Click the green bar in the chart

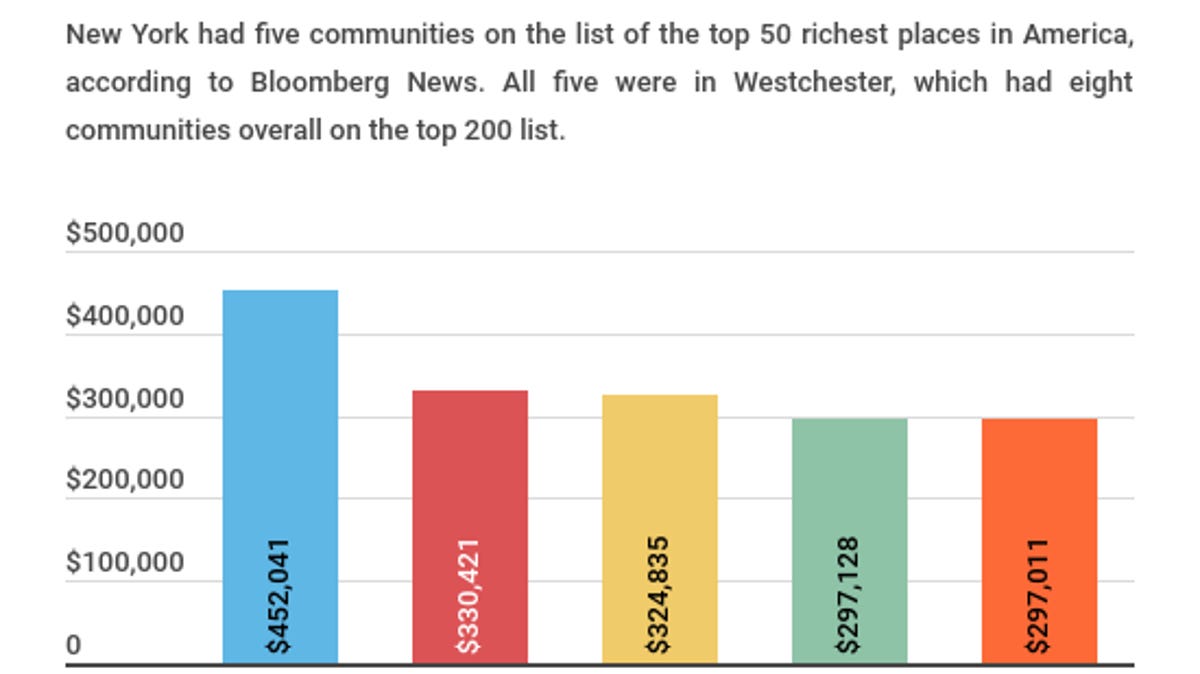pos(850,470)
